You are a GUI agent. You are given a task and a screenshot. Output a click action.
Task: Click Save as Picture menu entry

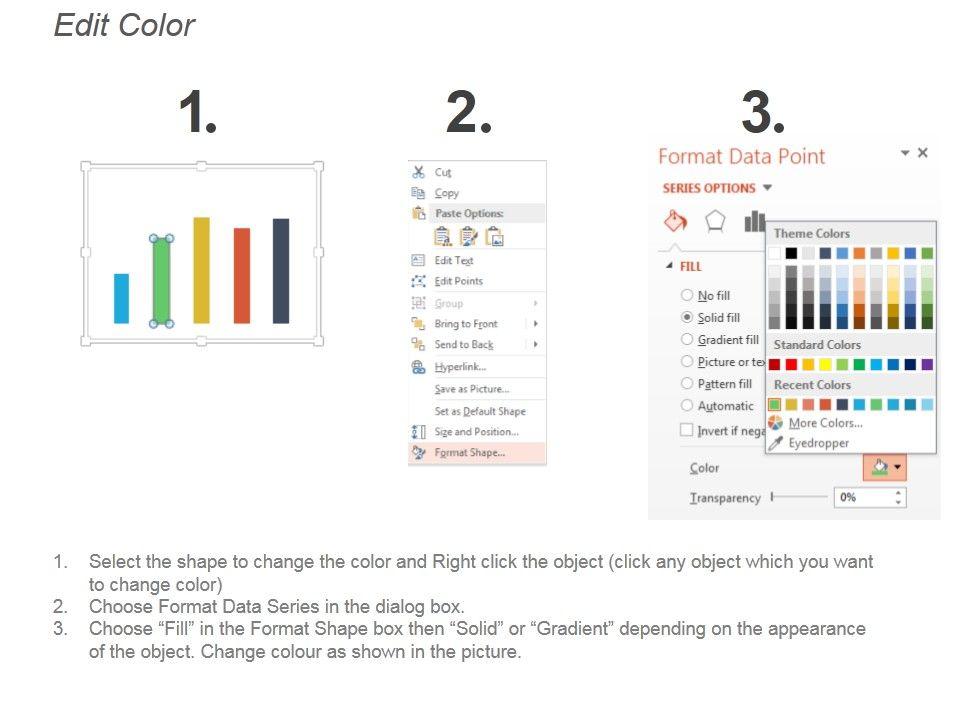click(471, 389)
